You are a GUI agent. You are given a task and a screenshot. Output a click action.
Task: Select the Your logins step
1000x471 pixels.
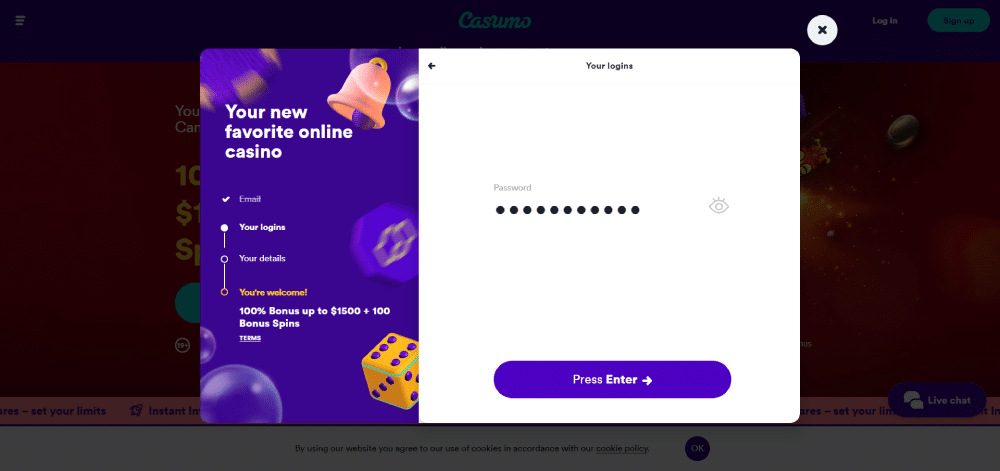[x=262, y=227]
